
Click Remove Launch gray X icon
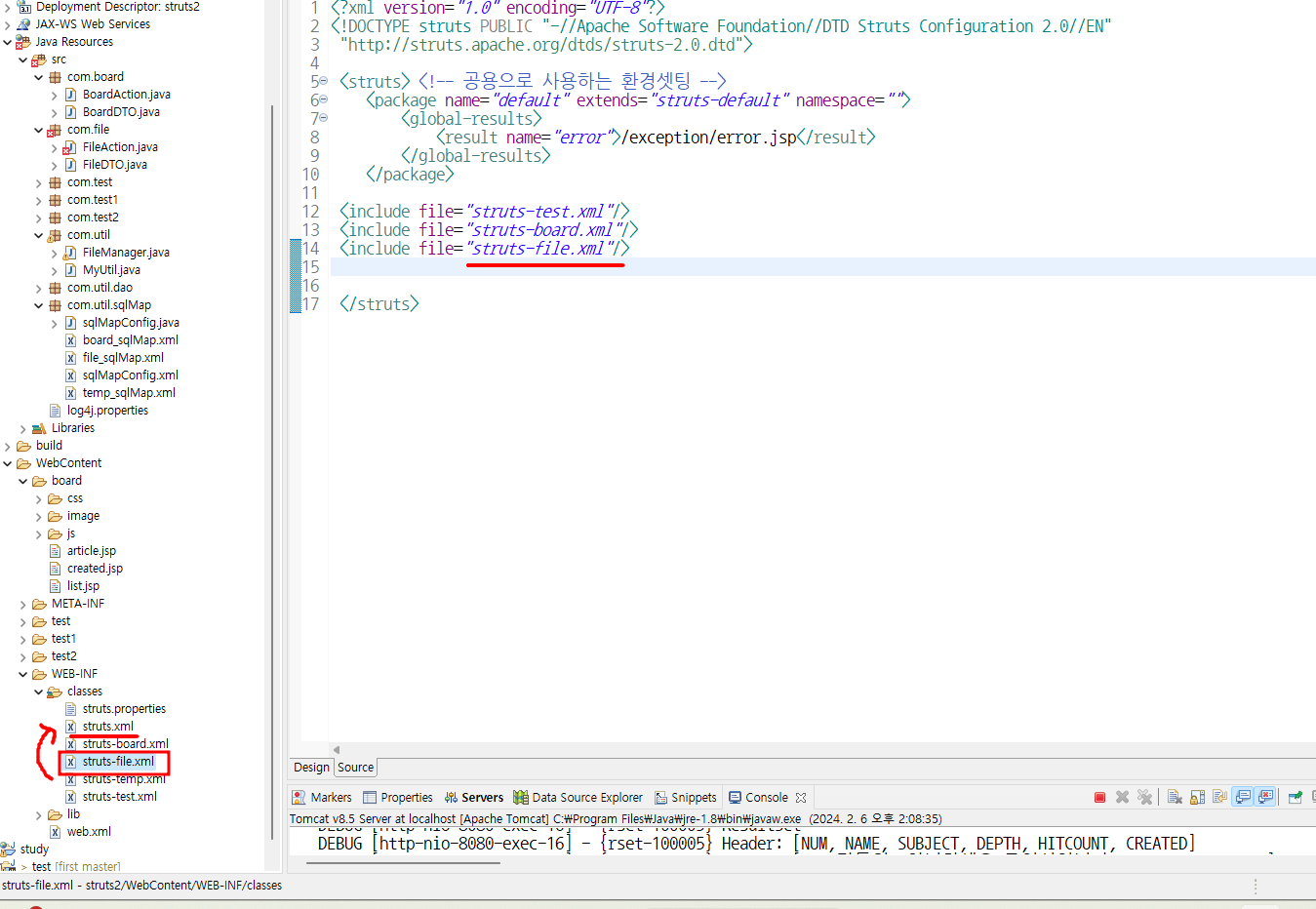point(1122,797)
